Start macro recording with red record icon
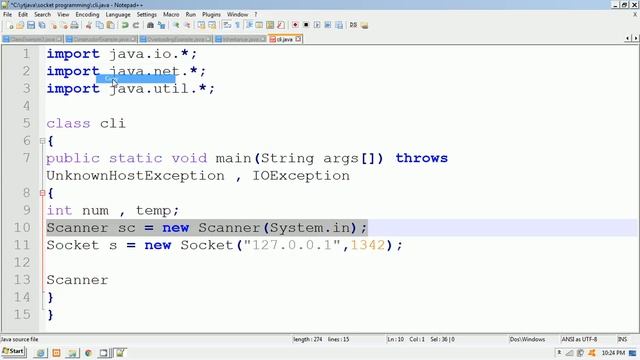640x360 pixels. [x=295, y=25]
